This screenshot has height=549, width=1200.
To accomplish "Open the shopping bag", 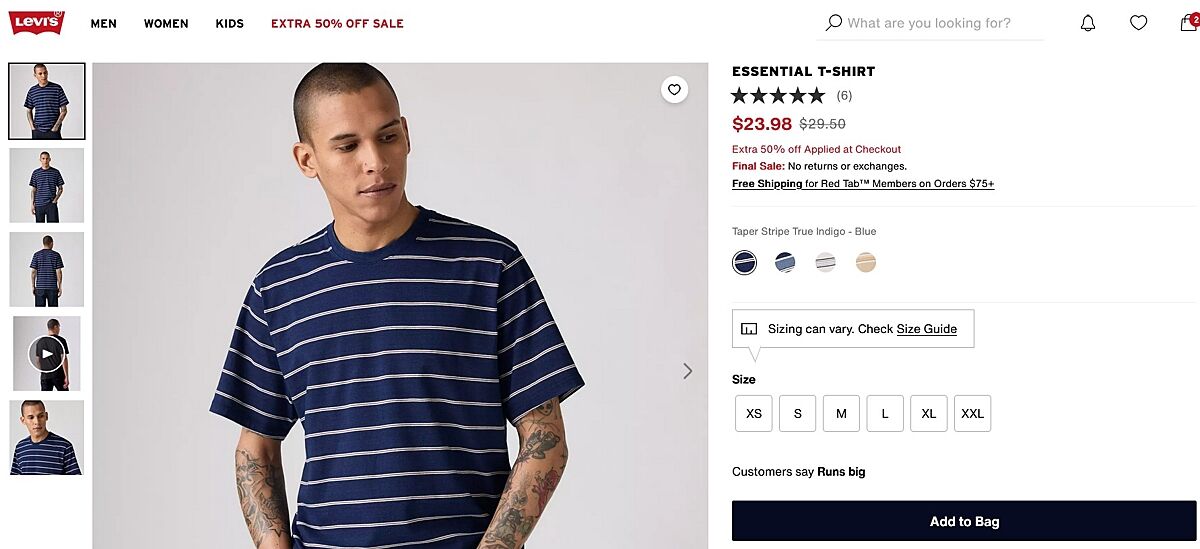I will pos(1187,23).
